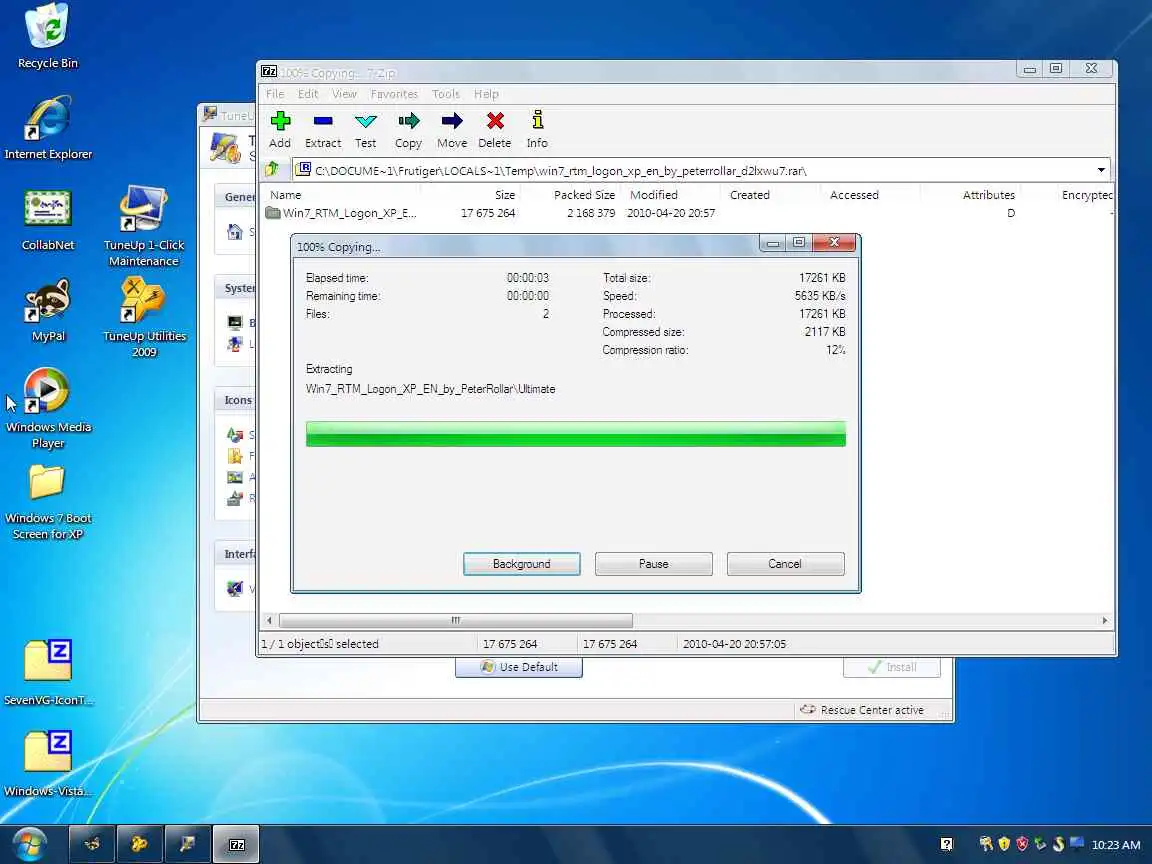Click the Install button in TuneUp window
Screen dimensions: 1152x864
point(892,667)
